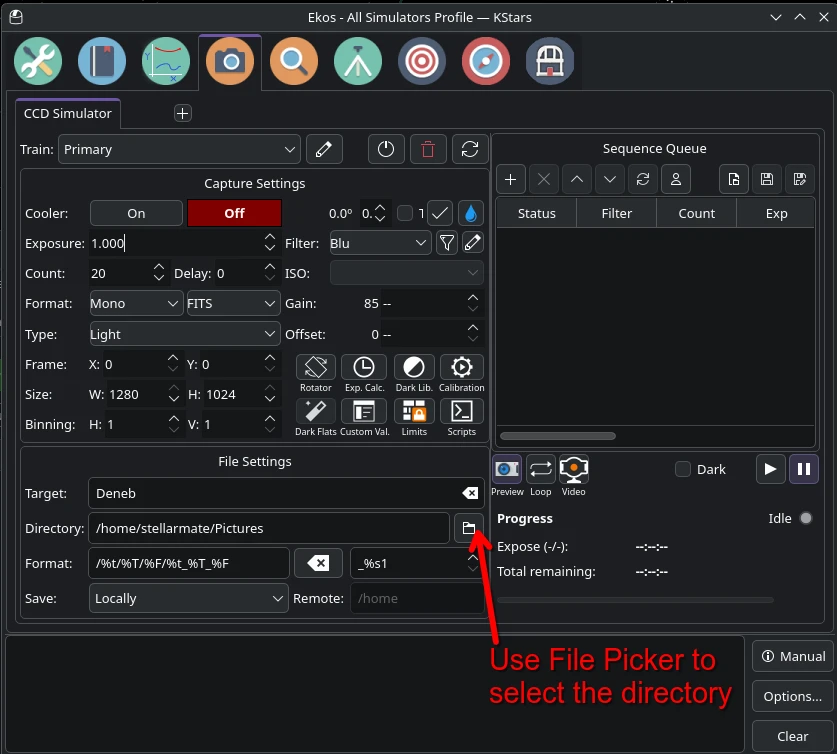Expand the Type dropdown showing Light

[185, 334]
